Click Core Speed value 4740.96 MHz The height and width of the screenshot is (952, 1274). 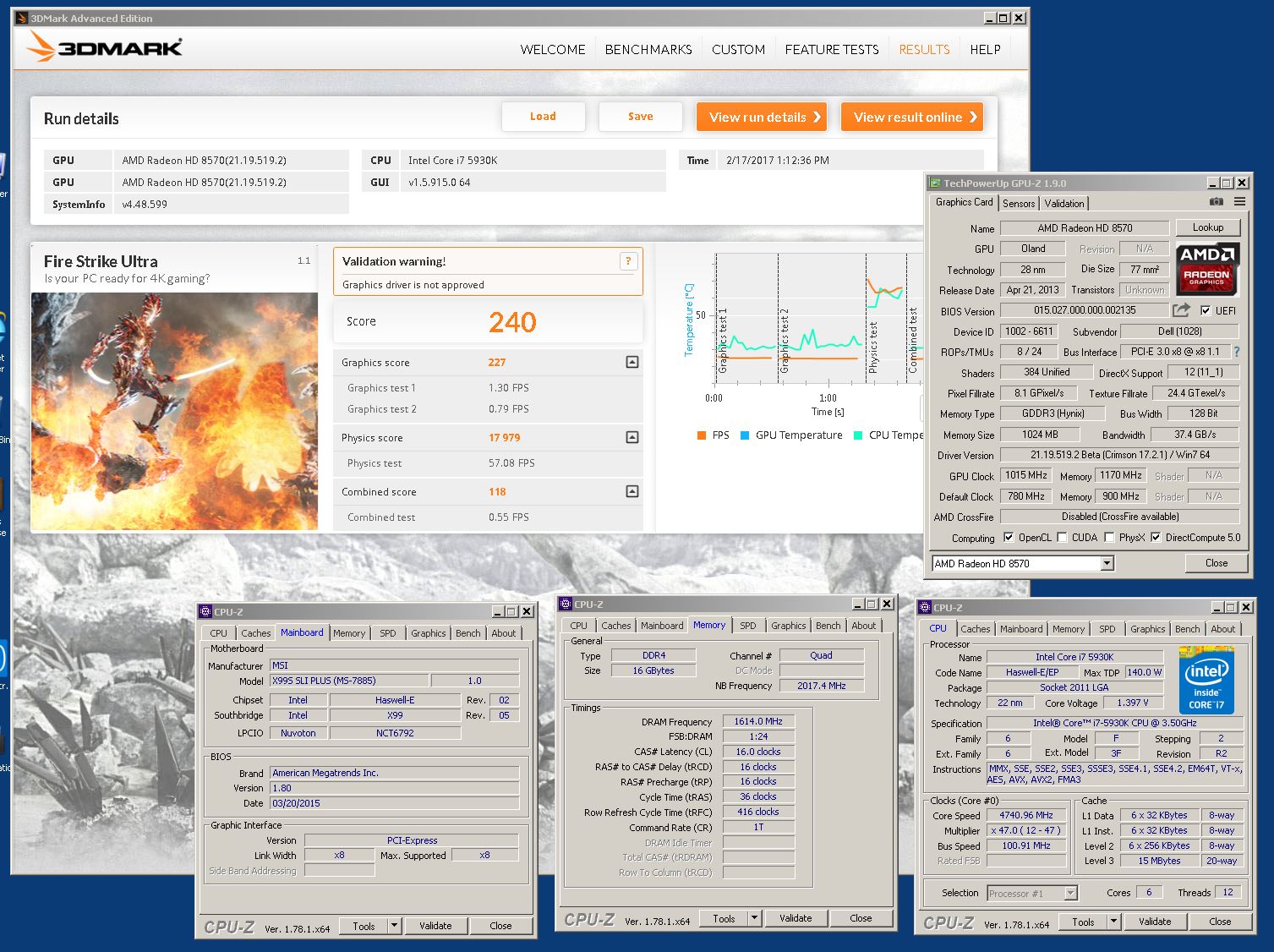click(x=1025, y=815)
